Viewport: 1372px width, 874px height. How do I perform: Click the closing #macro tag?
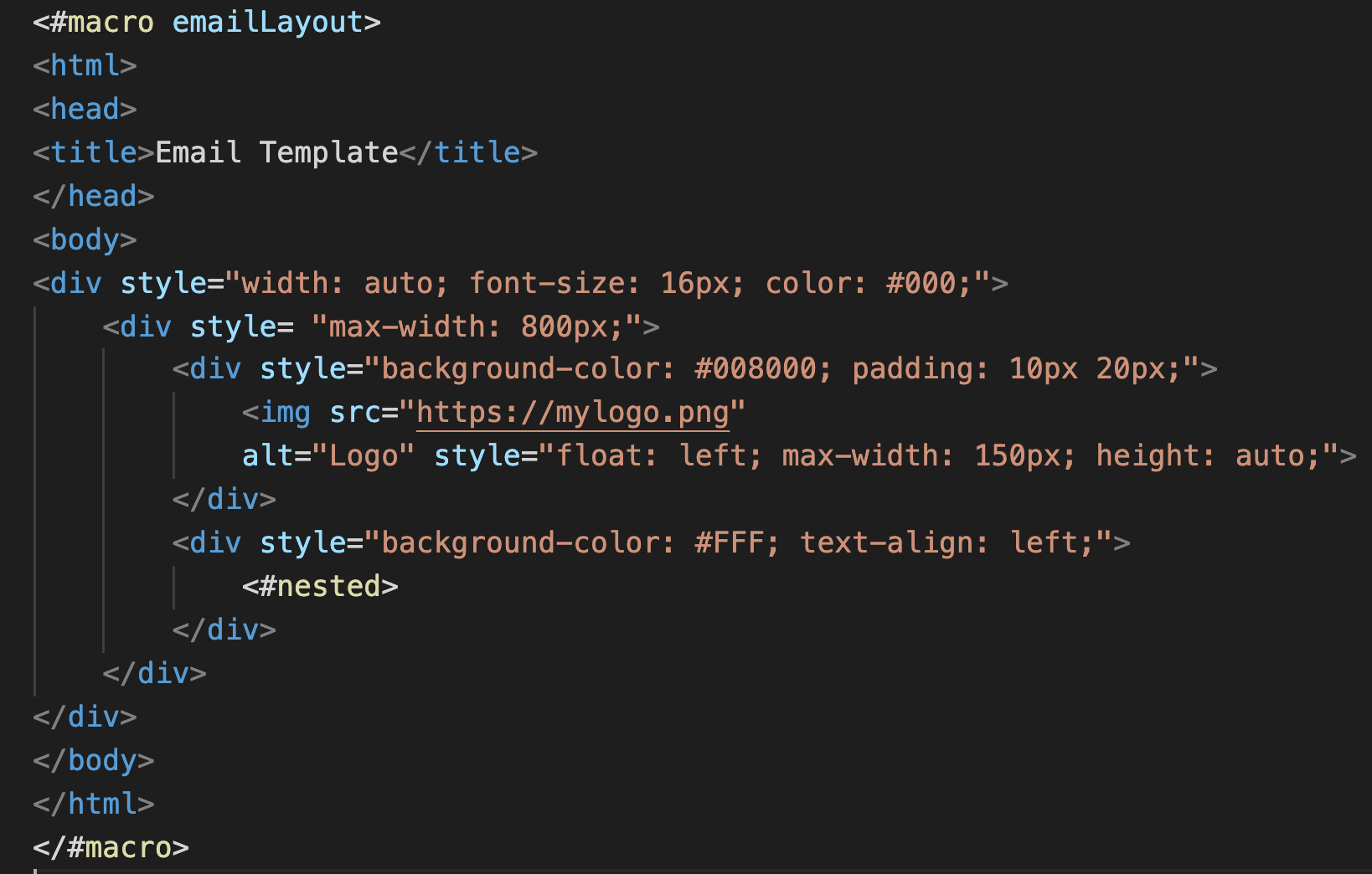pos(111,847)
